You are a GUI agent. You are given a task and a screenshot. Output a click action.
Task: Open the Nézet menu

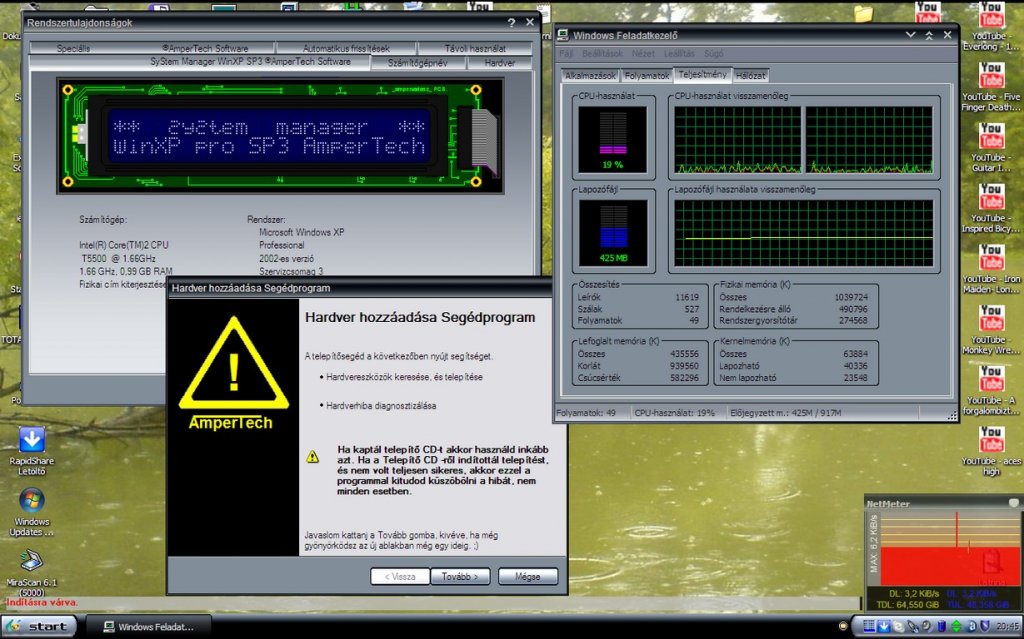tap(643, 54)
